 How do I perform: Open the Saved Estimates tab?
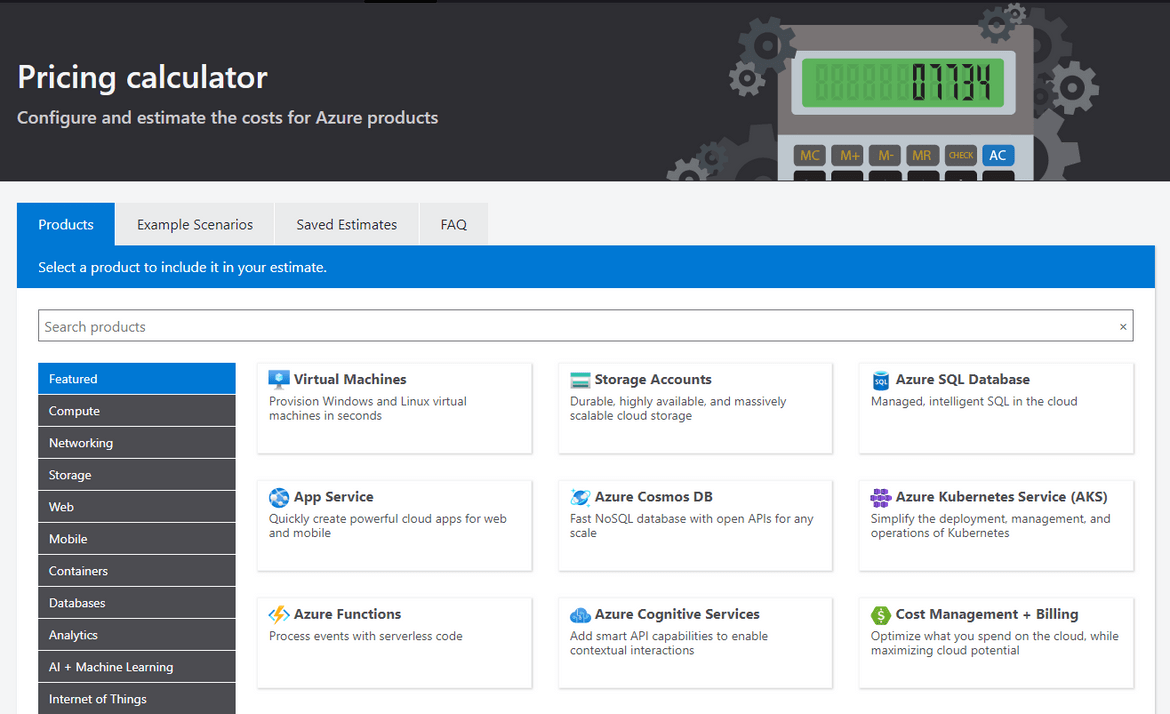[346, 225]
